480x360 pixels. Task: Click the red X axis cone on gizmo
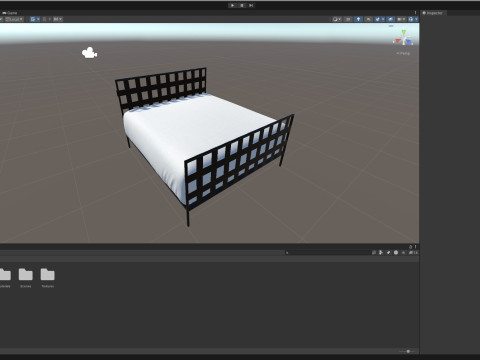397,41
